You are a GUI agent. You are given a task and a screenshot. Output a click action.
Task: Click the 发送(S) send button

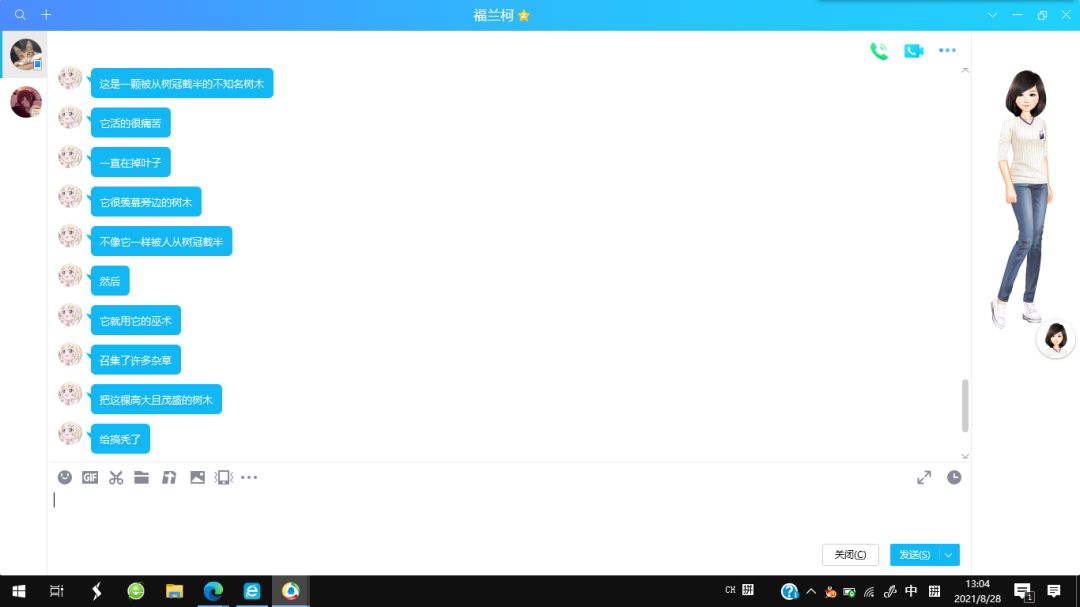click(x=915, y=555)
